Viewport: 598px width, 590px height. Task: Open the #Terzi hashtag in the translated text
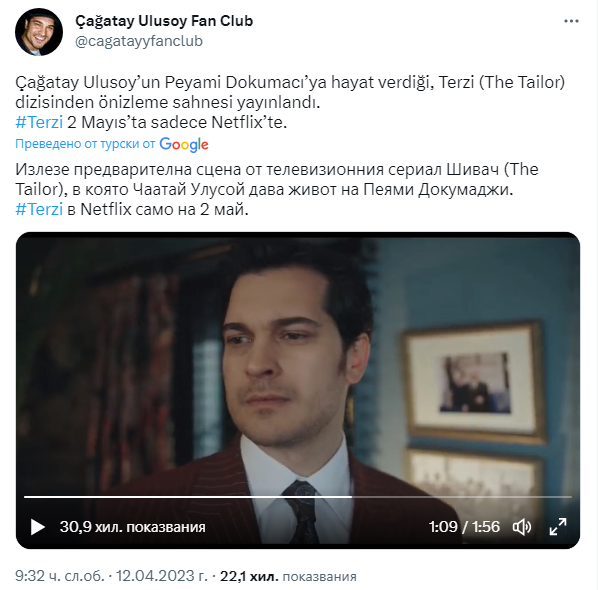(39, 209)
